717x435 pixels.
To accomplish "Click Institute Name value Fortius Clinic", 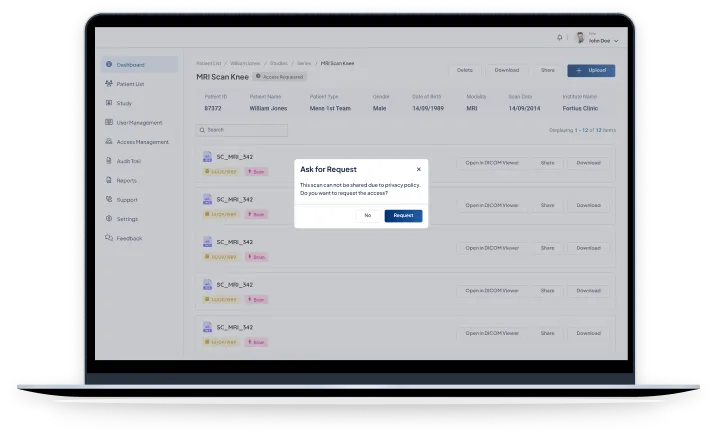I will coord(580,108).
